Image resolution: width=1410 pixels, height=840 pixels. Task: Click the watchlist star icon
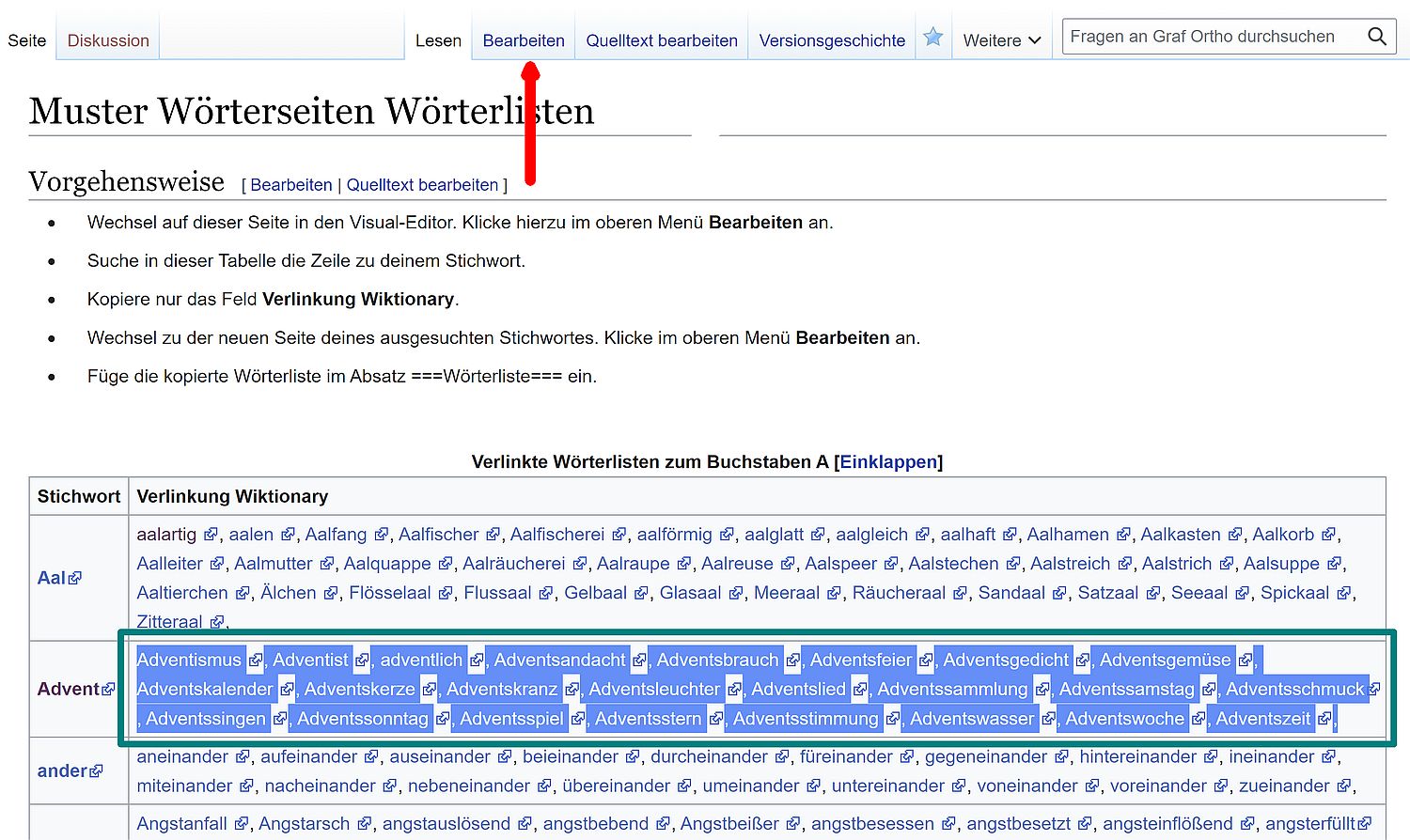tap(932, 38)
